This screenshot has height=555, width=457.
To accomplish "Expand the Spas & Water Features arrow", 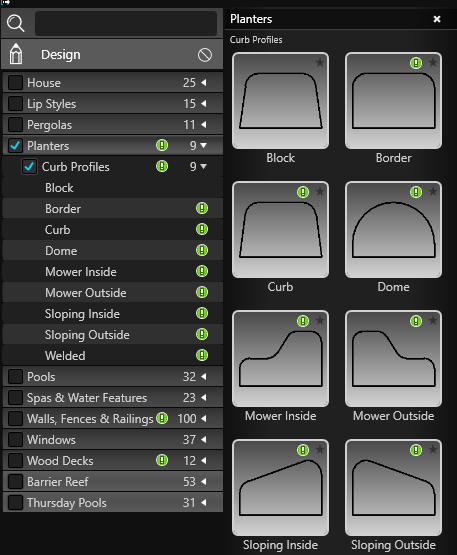I will pyautogui.click(x=204, y=397).
